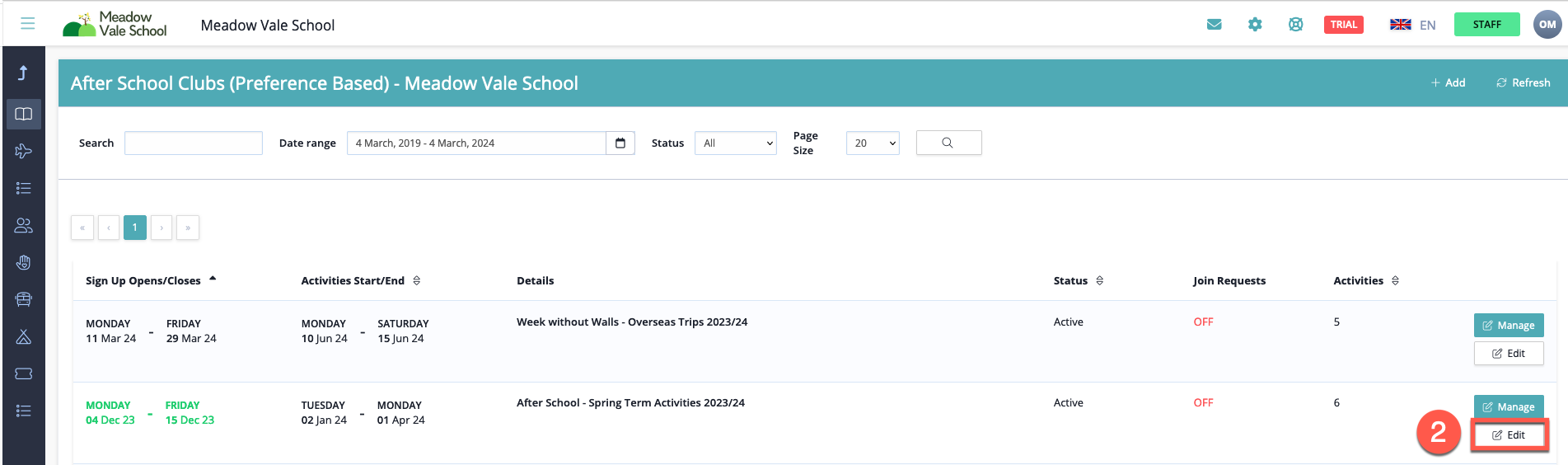The image size is (1568, 465).
Task: Open the settings gear icon
Action: [1255, 25]
